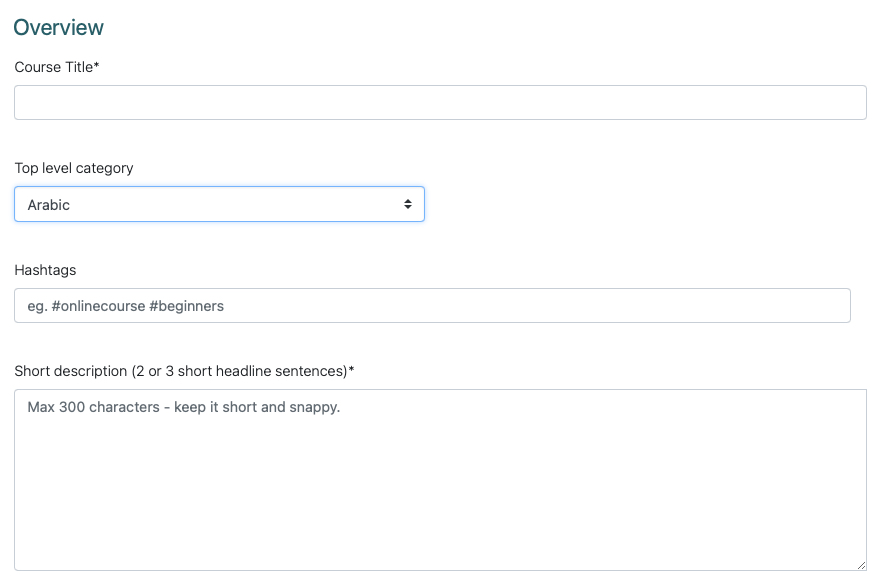Click the Course Title text field

440,103
